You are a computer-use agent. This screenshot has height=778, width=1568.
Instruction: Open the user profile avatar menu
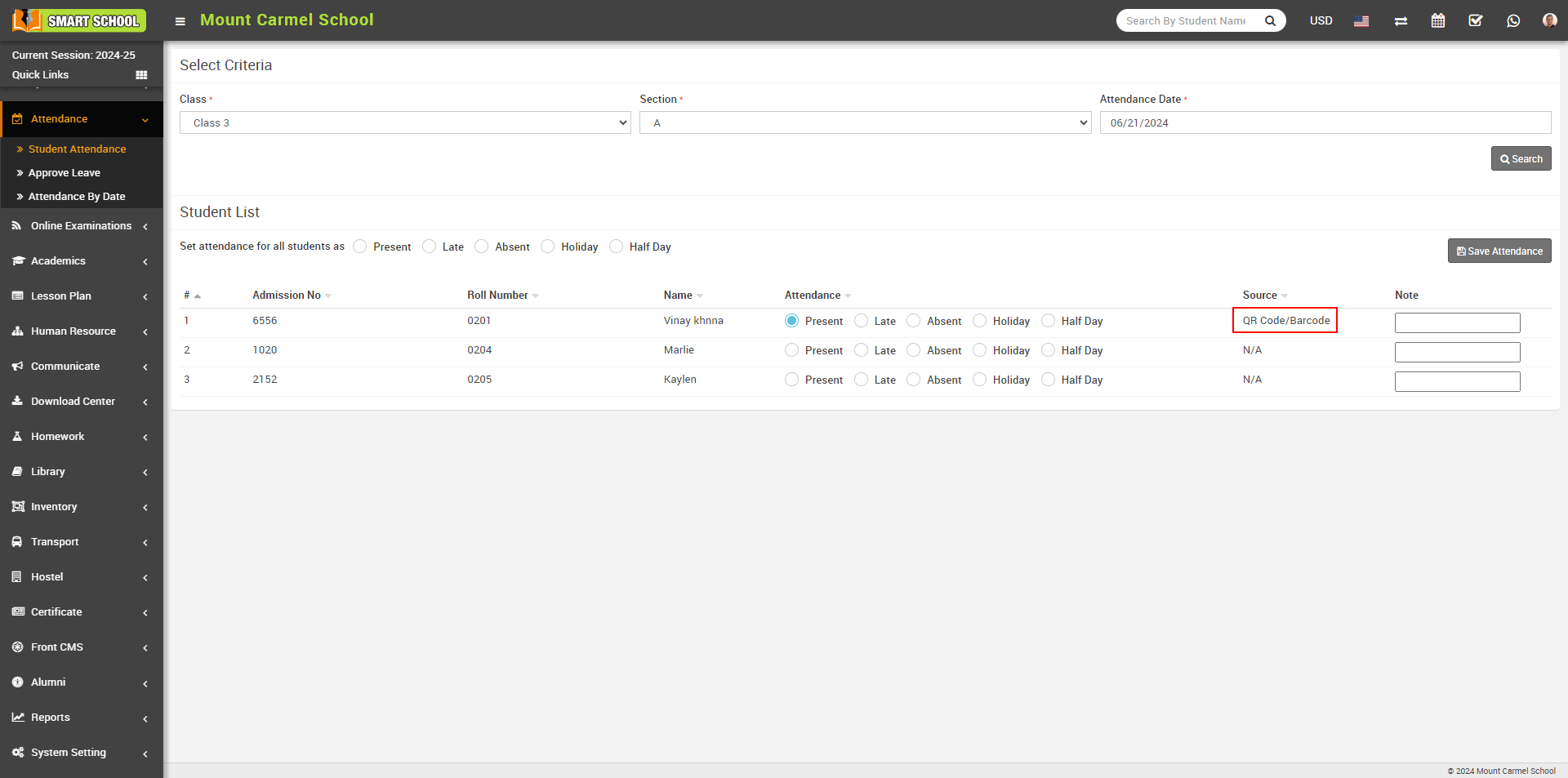click(1549, 20)
